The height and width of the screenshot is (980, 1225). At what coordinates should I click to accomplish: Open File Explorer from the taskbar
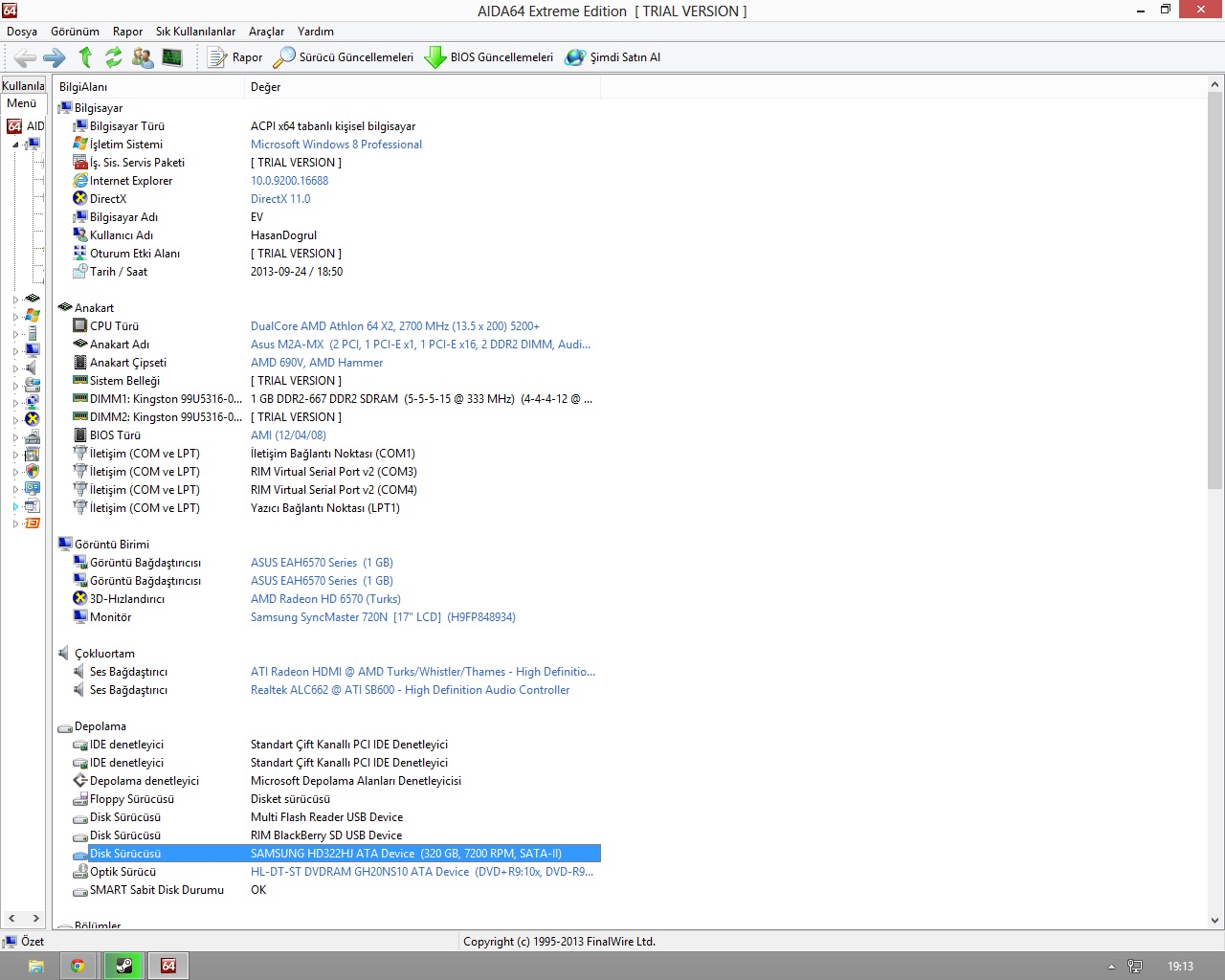35,967
